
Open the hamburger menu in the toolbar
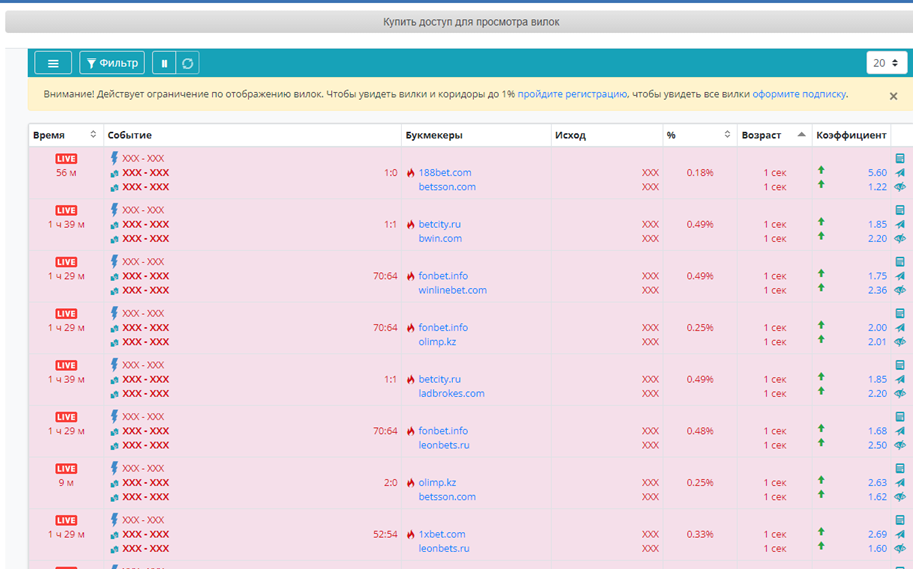pos(53,63)
